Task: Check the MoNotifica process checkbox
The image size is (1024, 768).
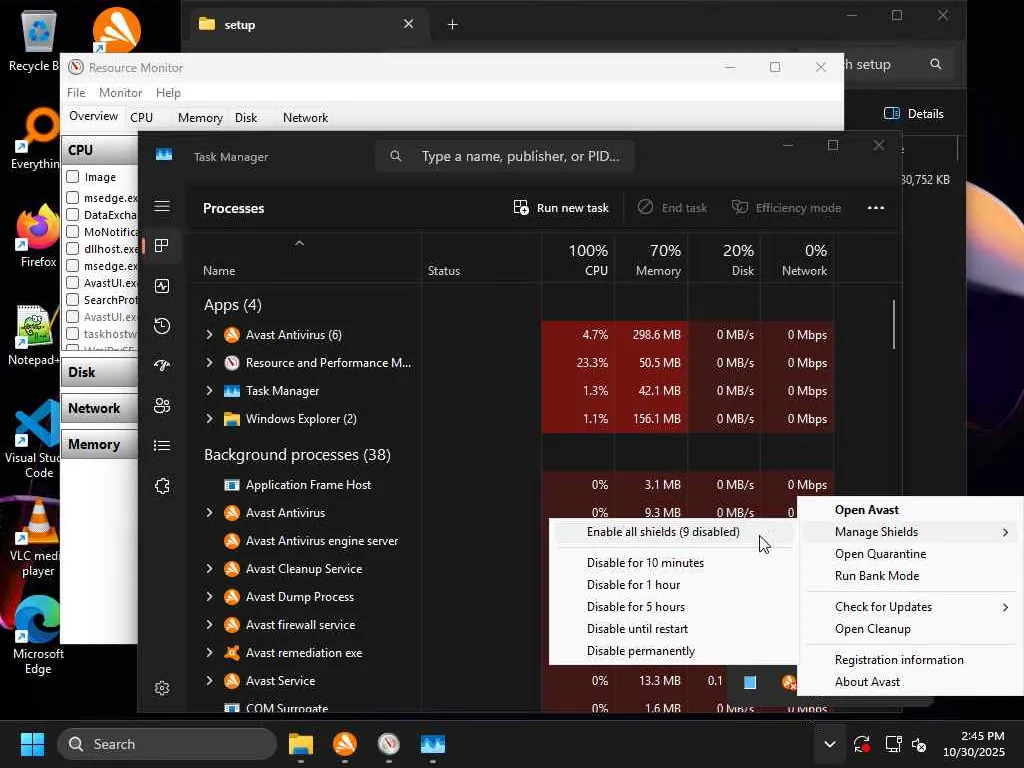Action: (x=72, y=232)
